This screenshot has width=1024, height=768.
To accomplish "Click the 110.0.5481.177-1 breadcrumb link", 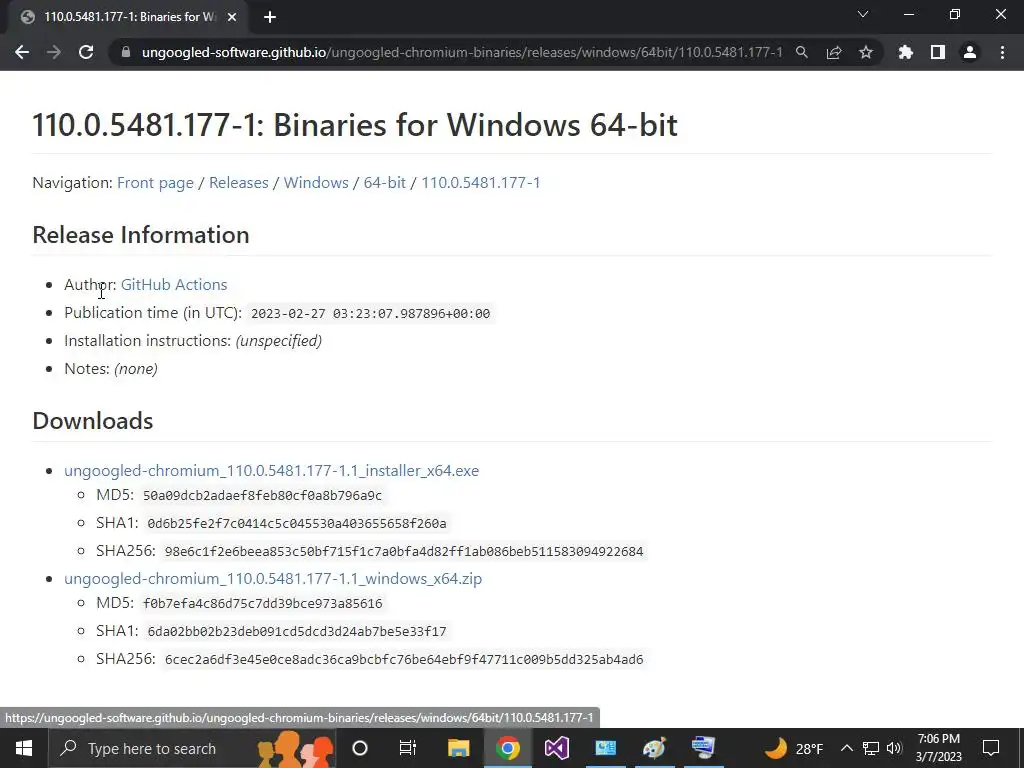I will tap(481, 183).
